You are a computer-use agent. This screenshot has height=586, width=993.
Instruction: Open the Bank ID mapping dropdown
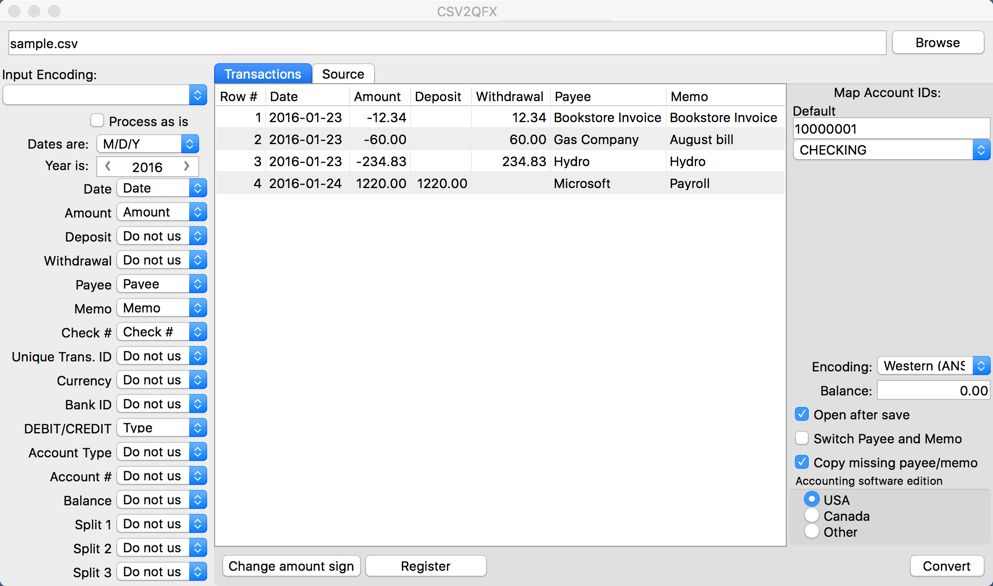pyautogui.click(x=161, y=404)
